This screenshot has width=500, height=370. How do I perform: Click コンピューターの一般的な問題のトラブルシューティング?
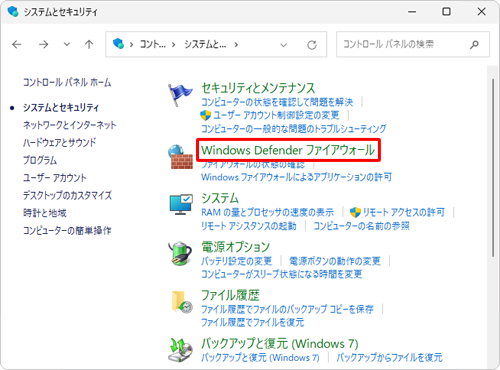point(294,129)
